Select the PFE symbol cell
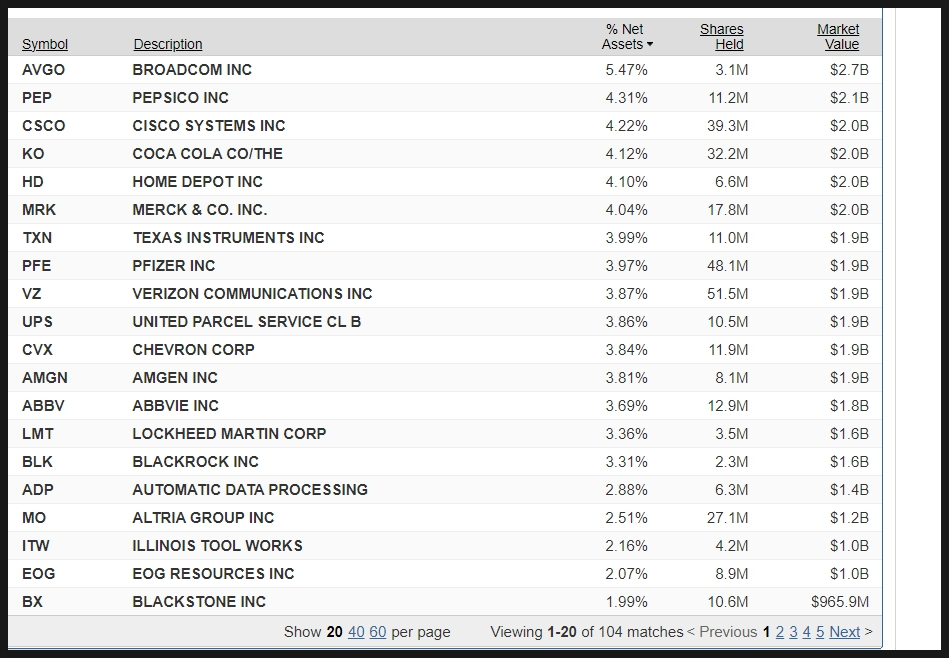The width and height of the screenshot is (949, 658). tap(36, 266)
